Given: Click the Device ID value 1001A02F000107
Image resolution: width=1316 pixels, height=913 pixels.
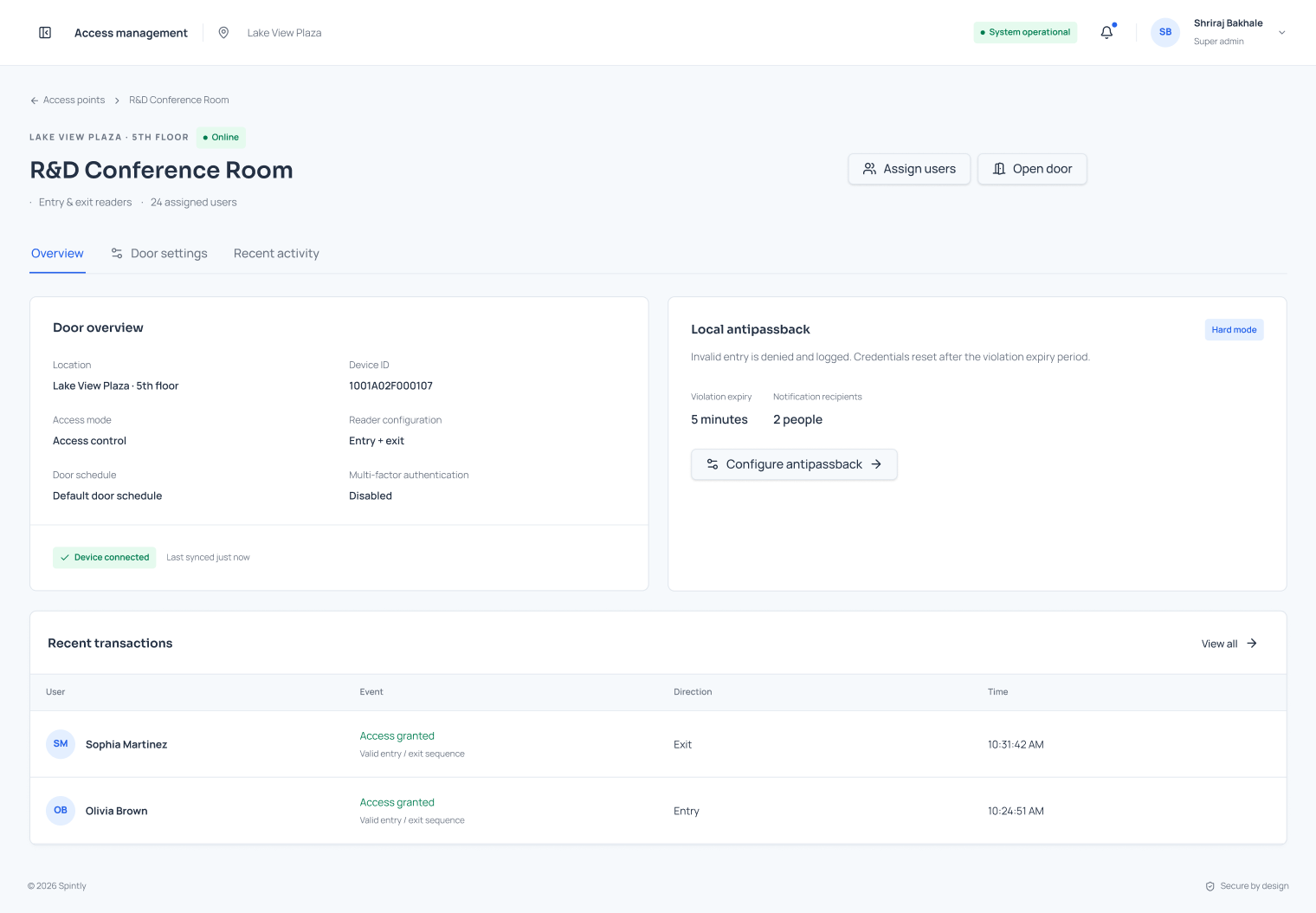Looking at the screenshot, I should click(390, 386).
